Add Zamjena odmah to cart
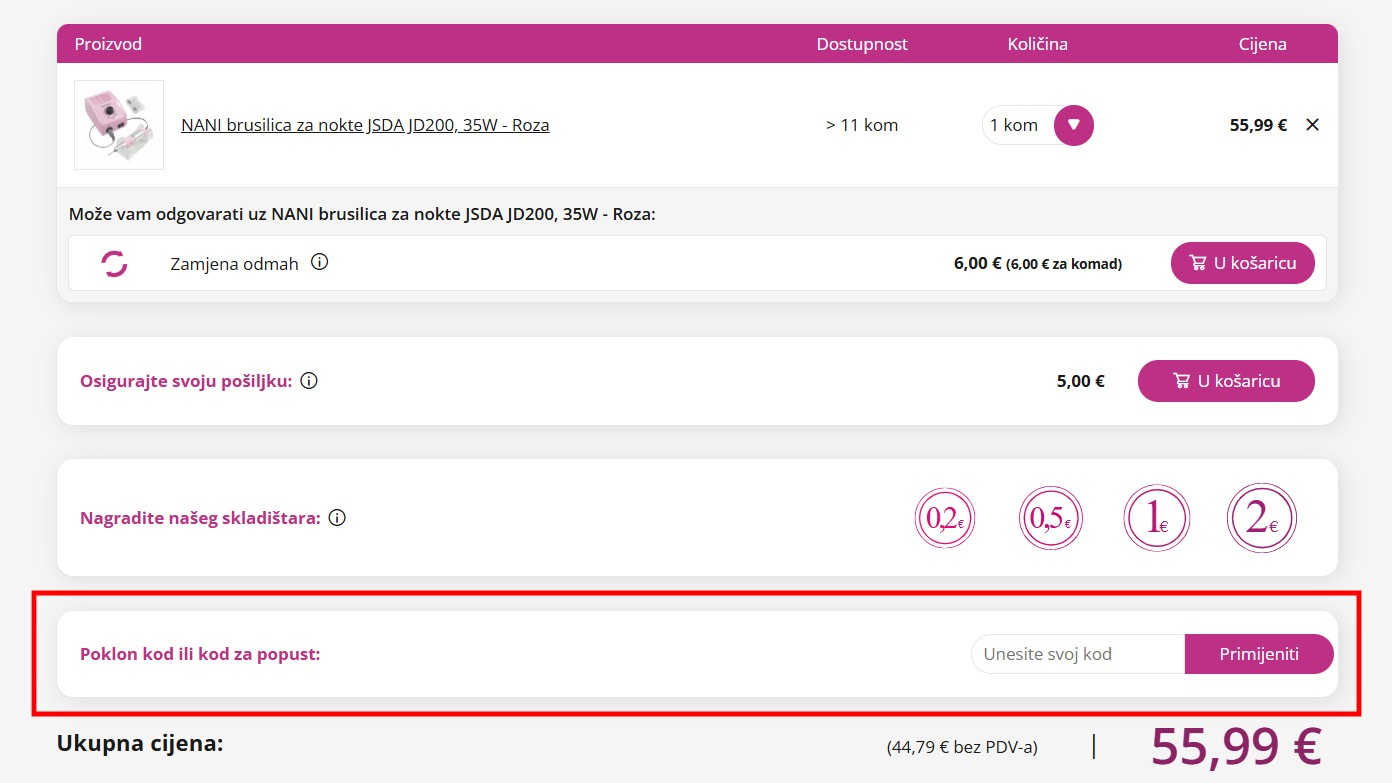Screen dimensions: 1392x783 point(1242,263)
